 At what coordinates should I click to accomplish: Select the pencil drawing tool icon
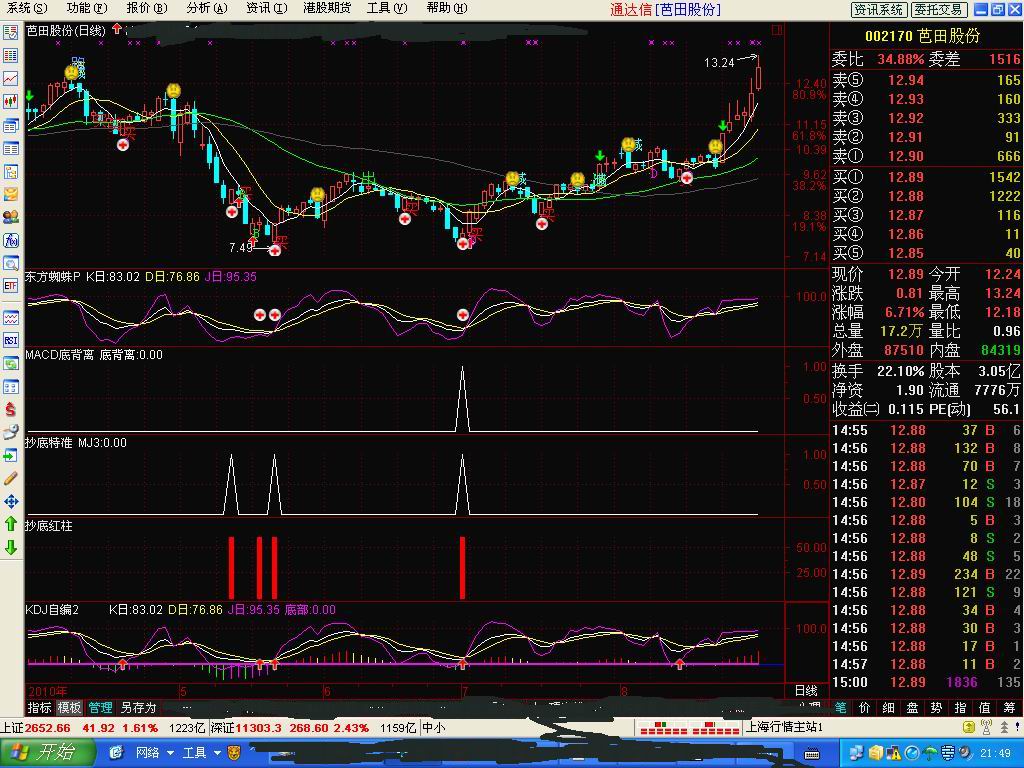pos(11,478)
